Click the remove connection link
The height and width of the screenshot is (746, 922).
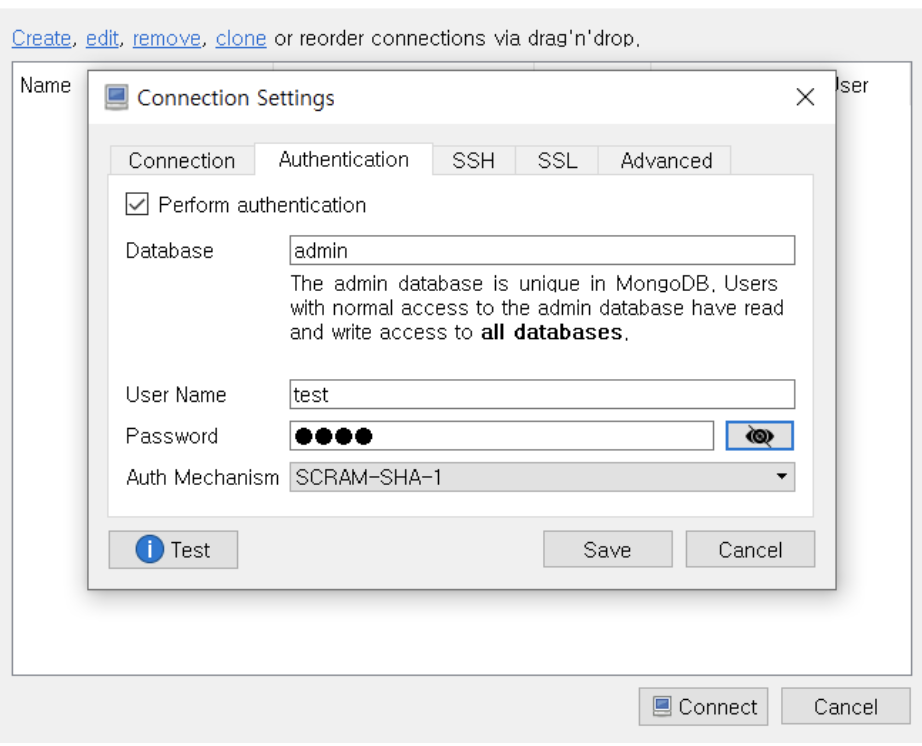pos(166,38)
